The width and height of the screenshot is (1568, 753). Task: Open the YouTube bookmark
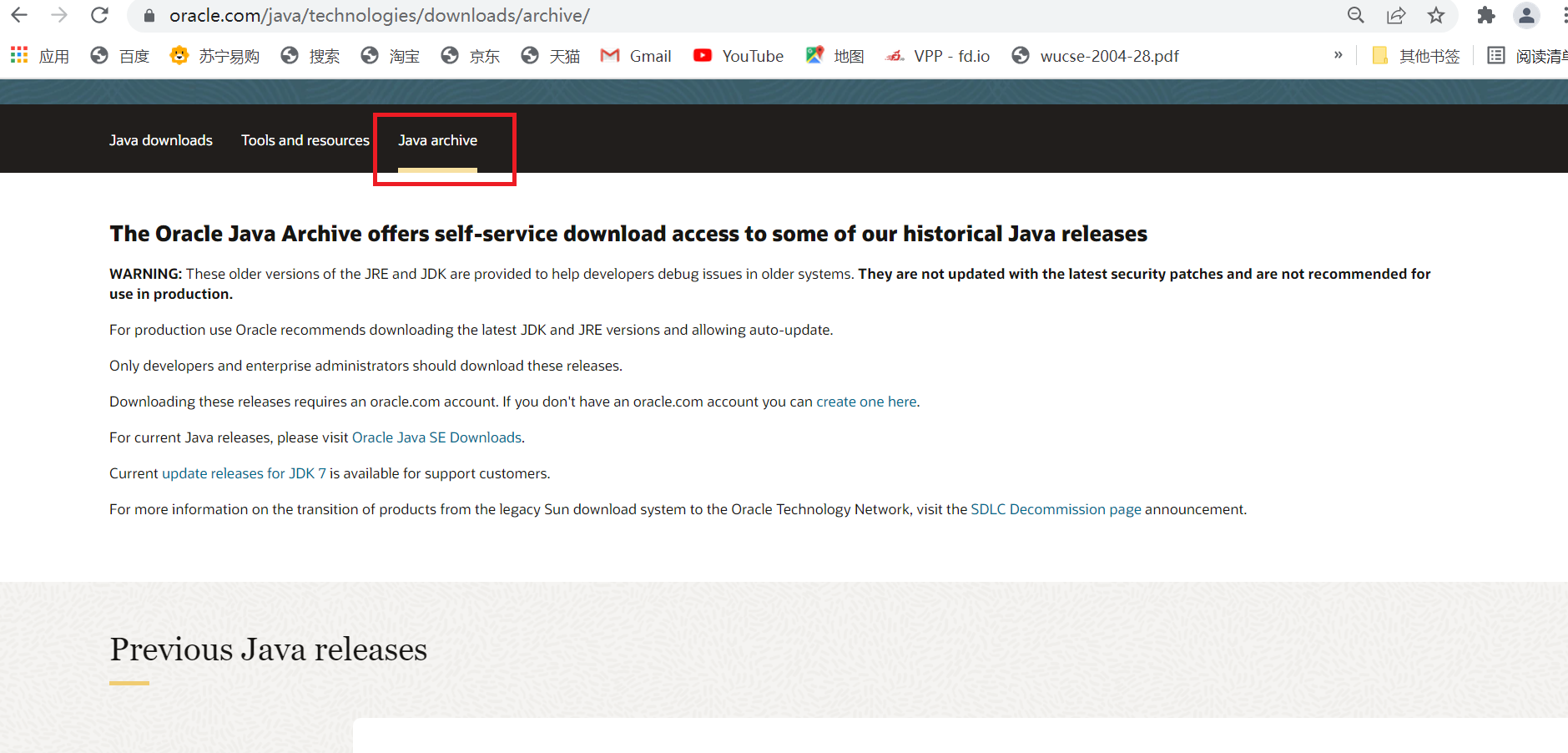point(739,56)
